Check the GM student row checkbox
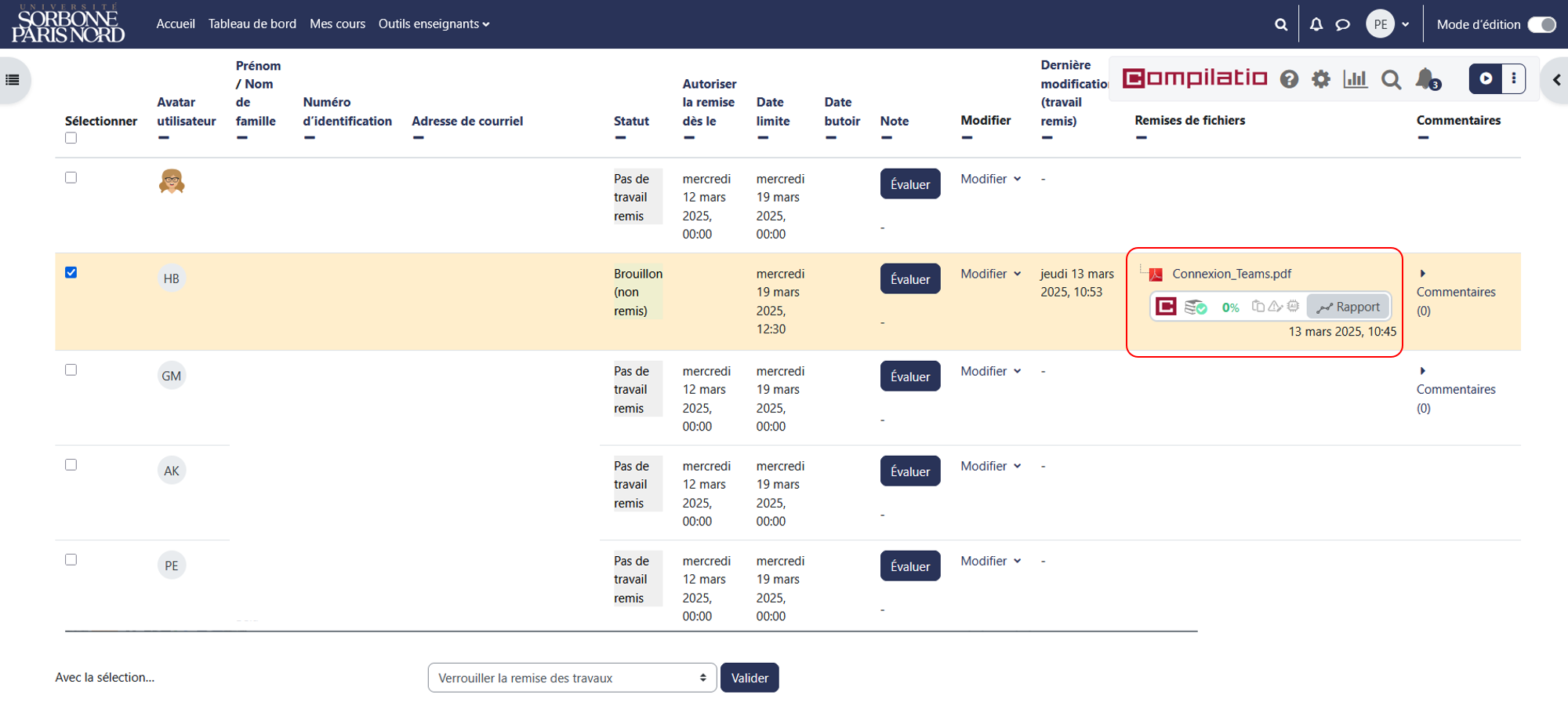The height and width of the screenshot is (713, 1568). (x=71, y=369)
